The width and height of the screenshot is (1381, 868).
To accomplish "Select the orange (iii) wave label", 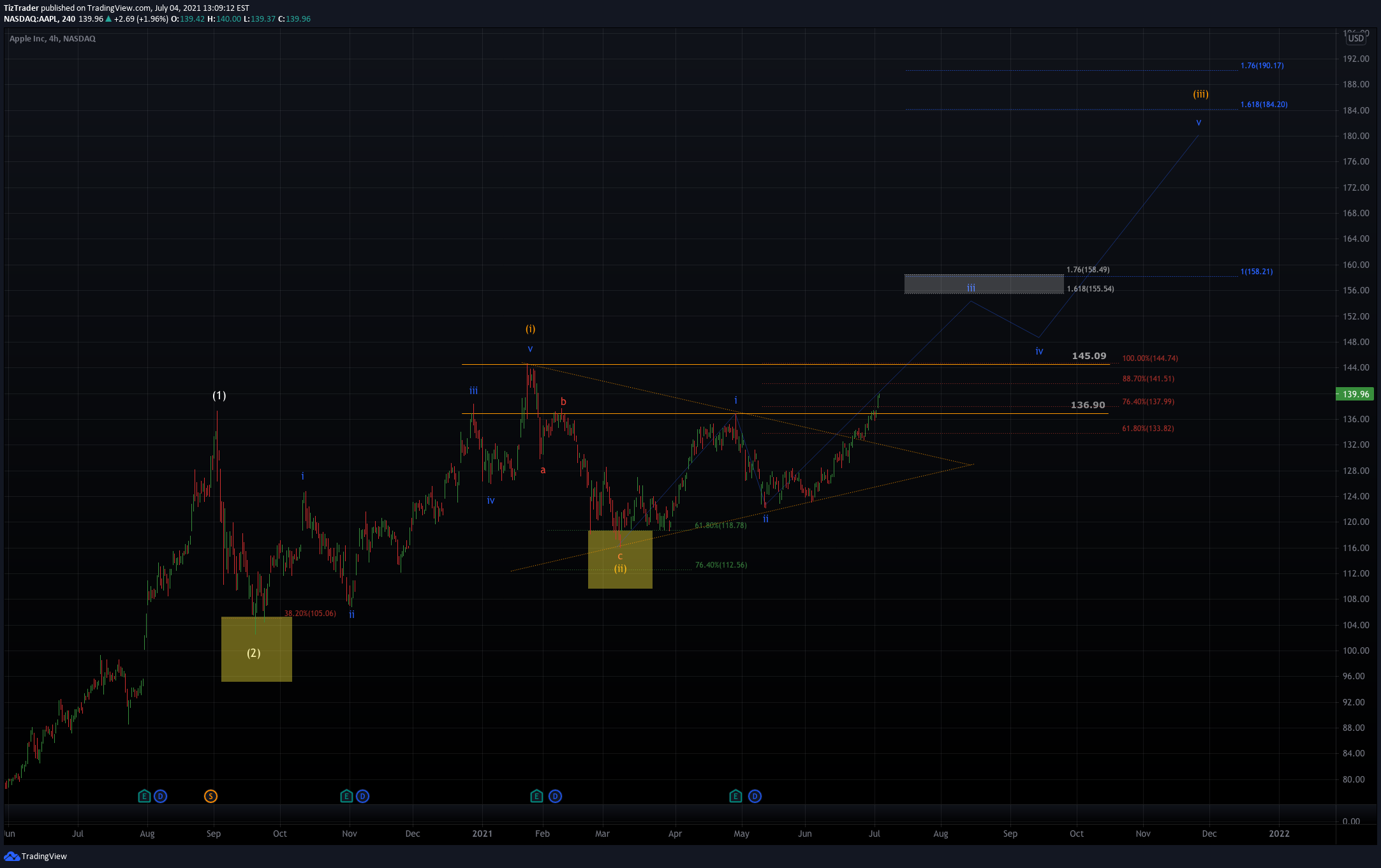I will (1200, 94).
